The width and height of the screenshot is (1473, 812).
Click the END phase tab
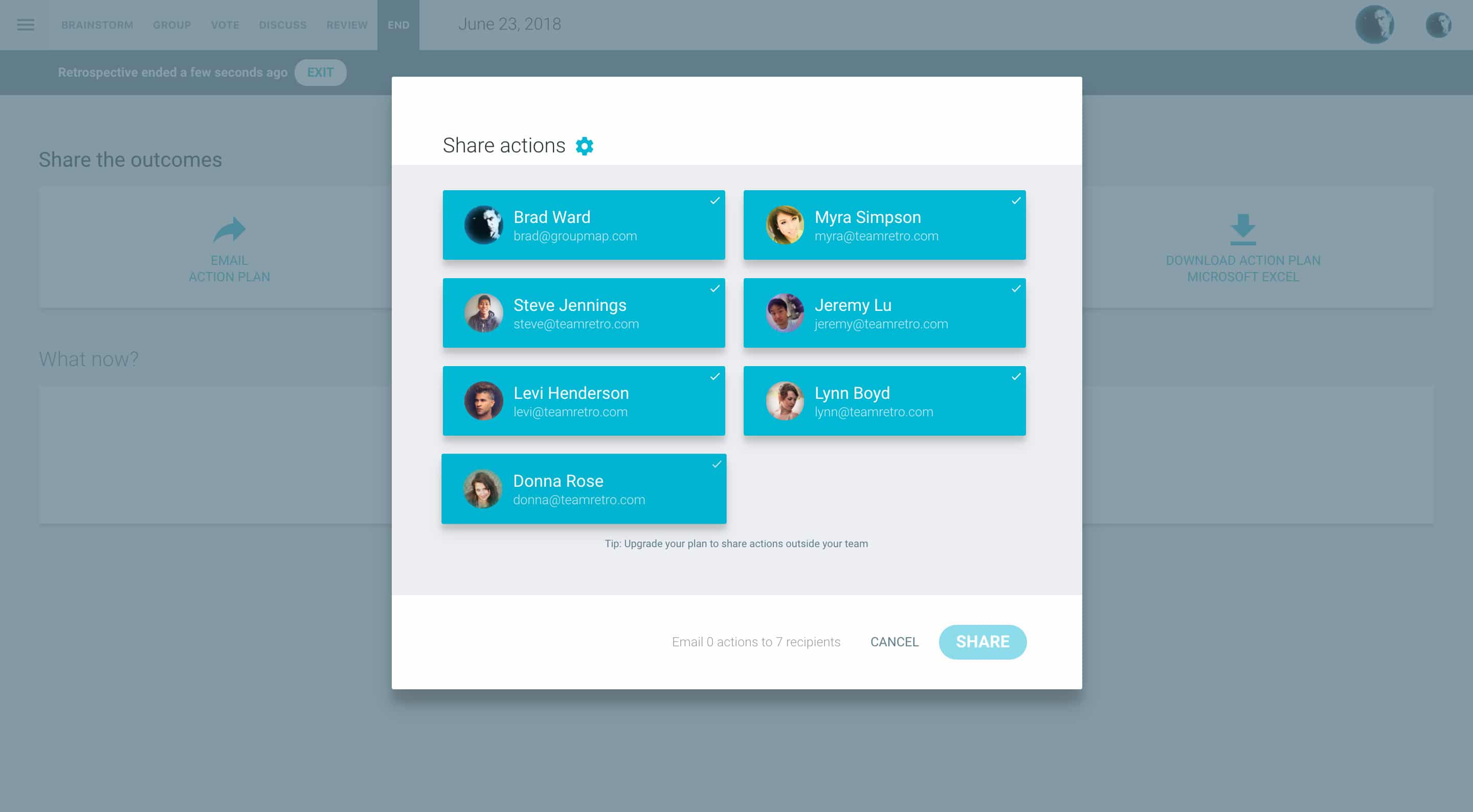pyautogui.click(x=398, y=25)
